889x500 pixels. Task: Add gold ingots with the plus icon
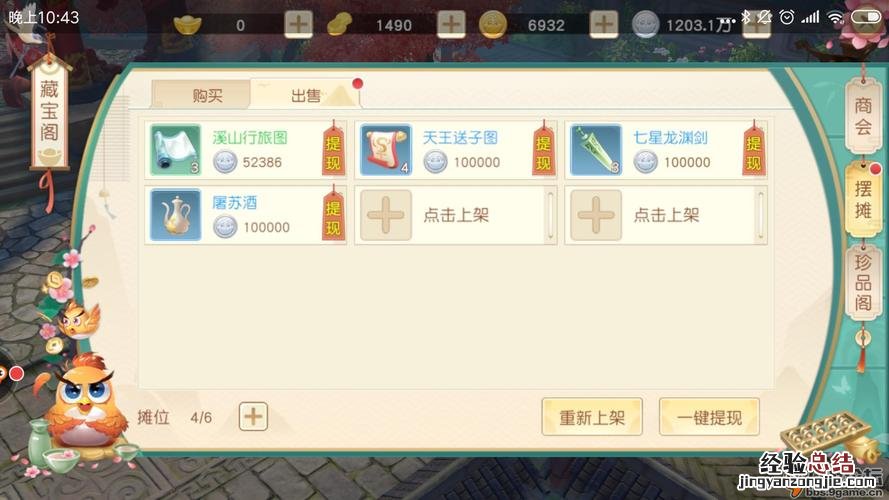pyautogui.click(x=298, y=25)
